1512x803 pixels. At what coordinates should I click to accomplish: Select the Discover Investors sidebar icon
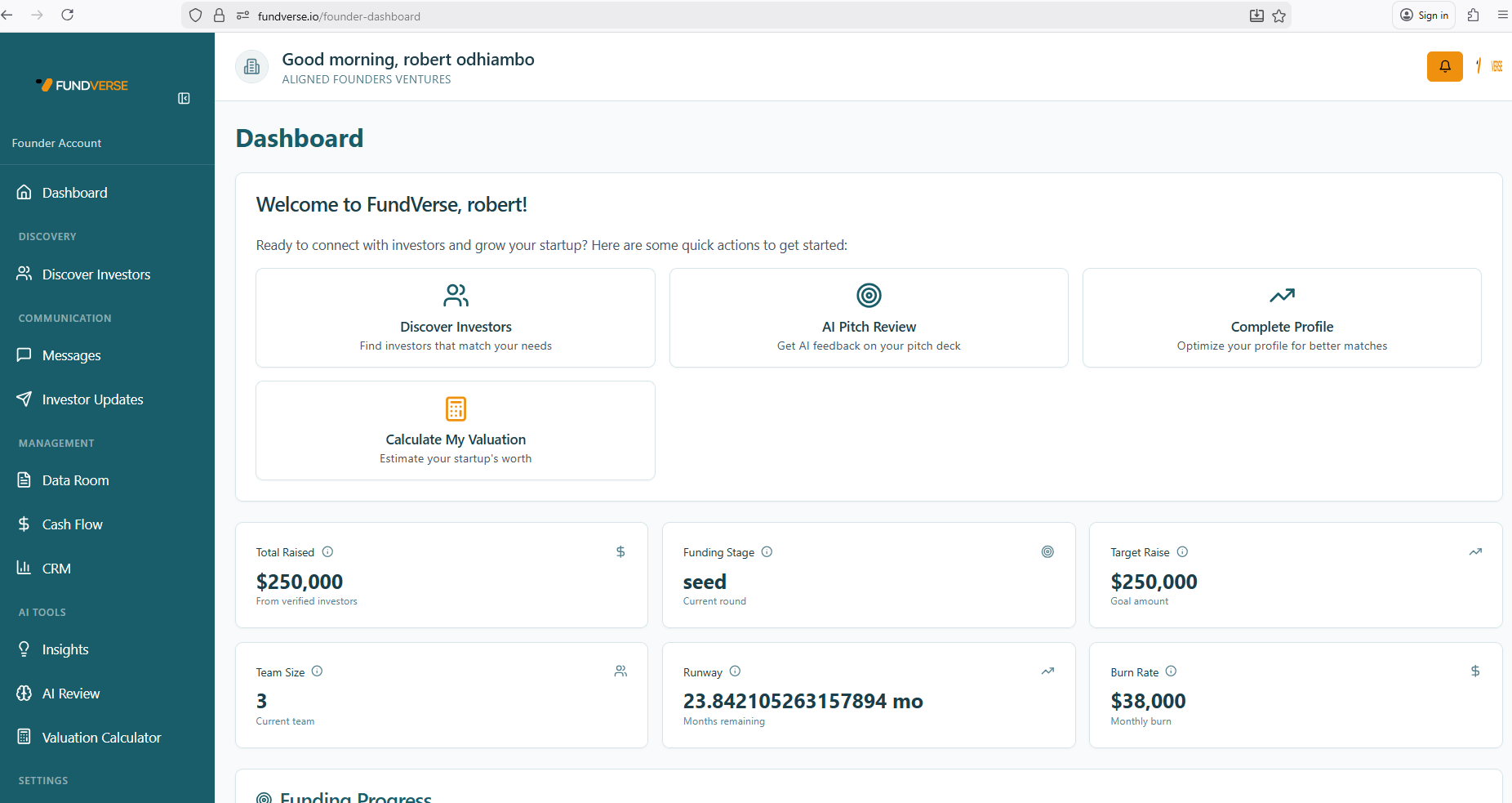coord(24,274)
